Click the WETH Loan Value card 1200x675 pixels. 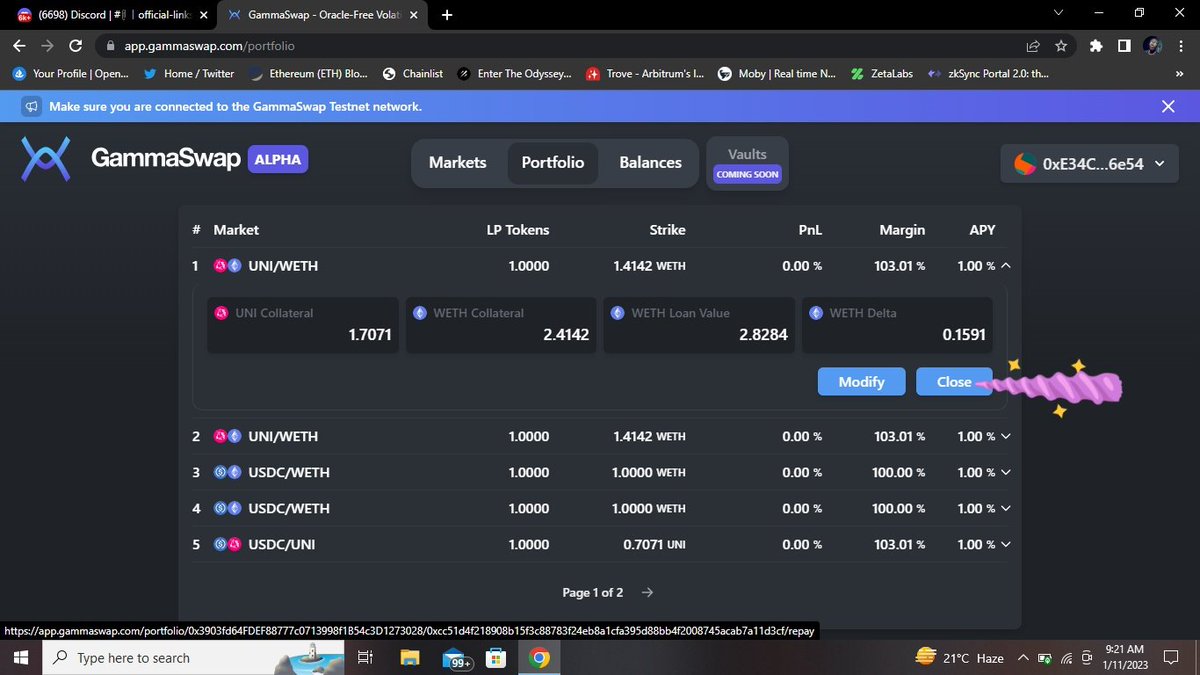coord(698,325)
